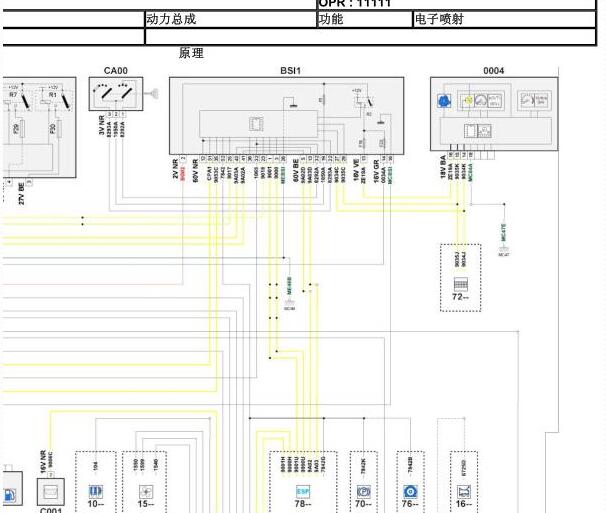Click the 动力总成 header cell
This screenshot has width=606, height=513.
pyautogui.click(x=231, y=19)
